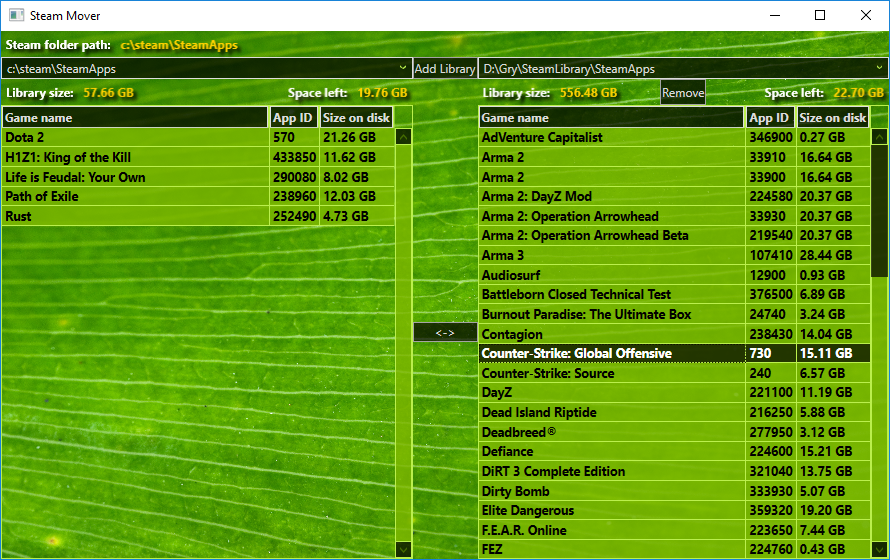The width and height of the screenshot is (890, 560).
Task: Click the 21.26 GB size cell
Action: point(357,137)
